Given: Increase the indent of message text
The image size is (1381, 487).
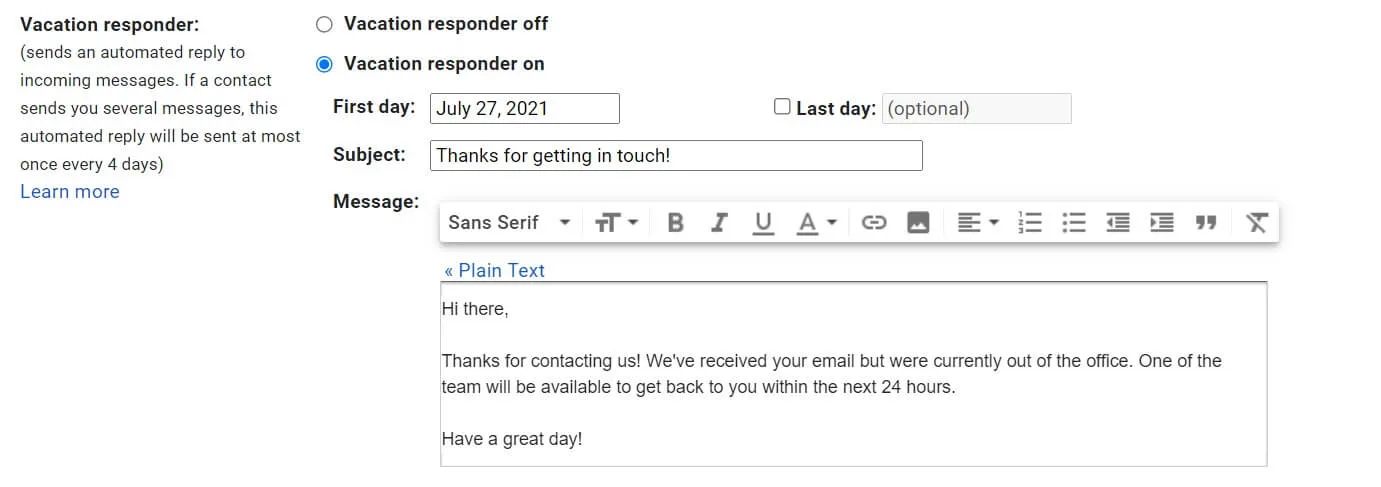Looking at the screenshot, I should [x=1162, y=223].
